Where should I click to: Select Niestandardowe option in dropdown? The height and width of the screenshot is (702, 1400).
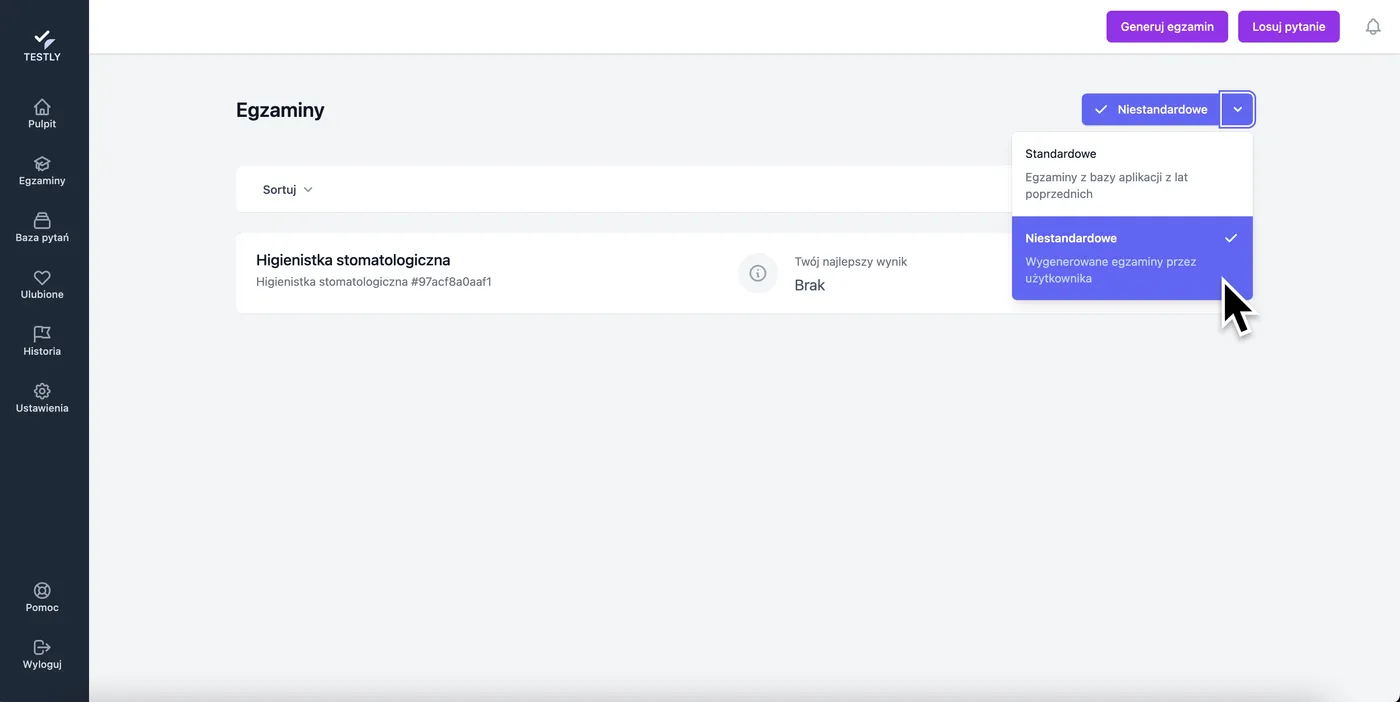coord(1132,258)
